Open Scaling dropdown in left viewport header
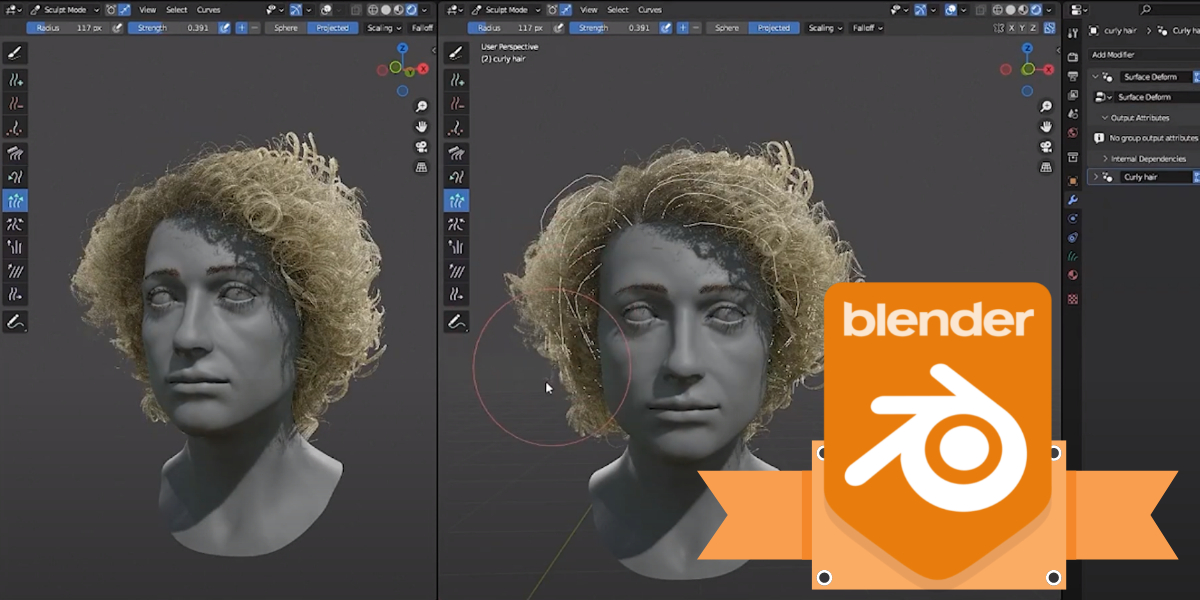Viewport: 1200px width, 600px height. tap(384, 28)
